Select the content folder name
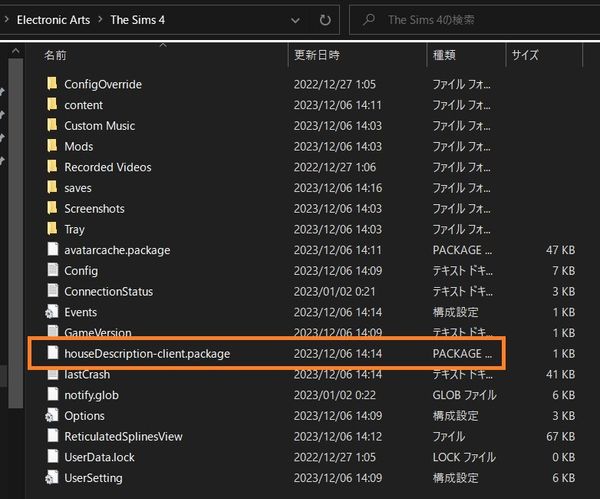 (83, 105)
